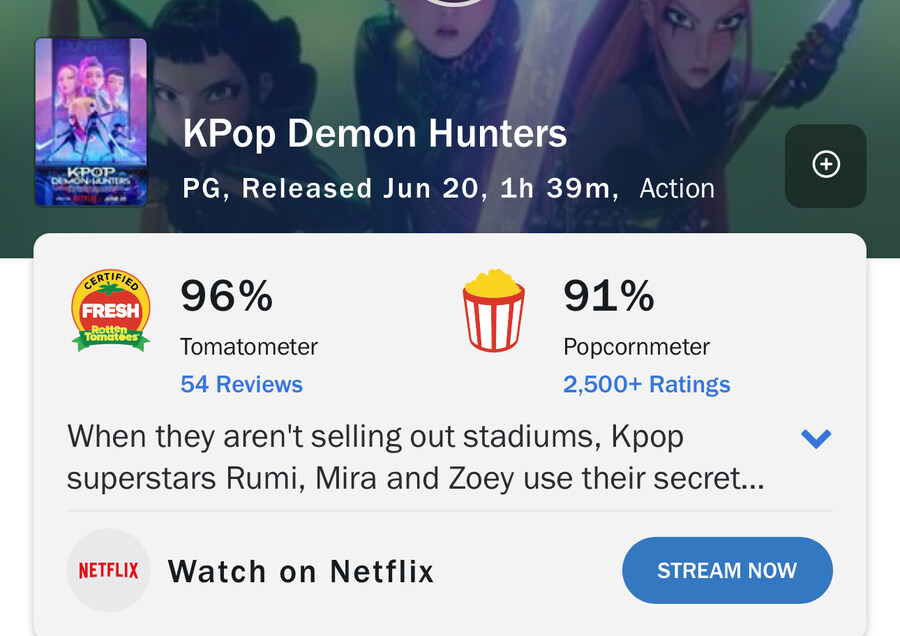
Task: Click the Tomatometer label
Action: (x=249, y=347)
